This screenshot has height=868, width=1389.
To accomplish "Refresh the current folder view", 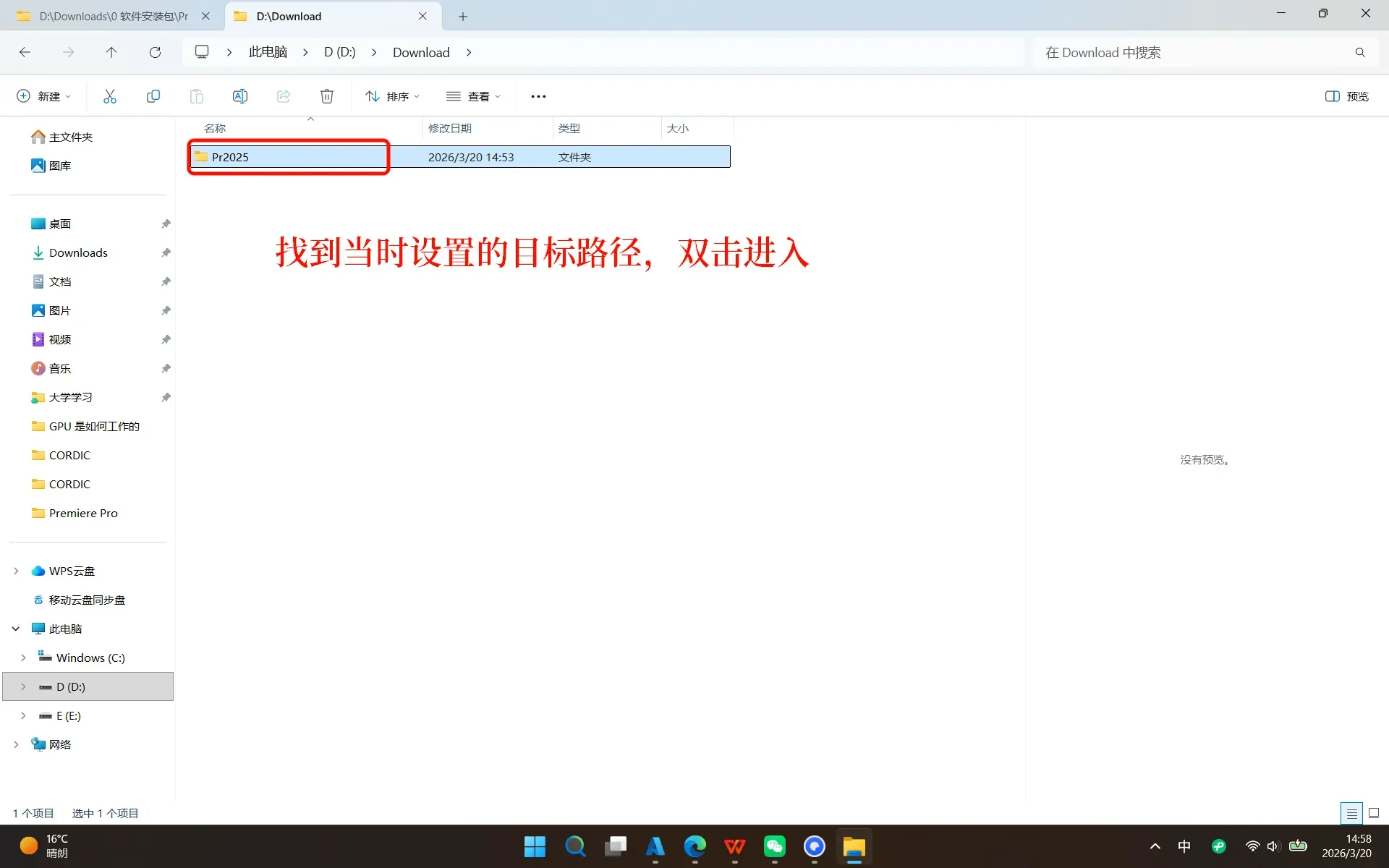I will click(x=155, y=52).
